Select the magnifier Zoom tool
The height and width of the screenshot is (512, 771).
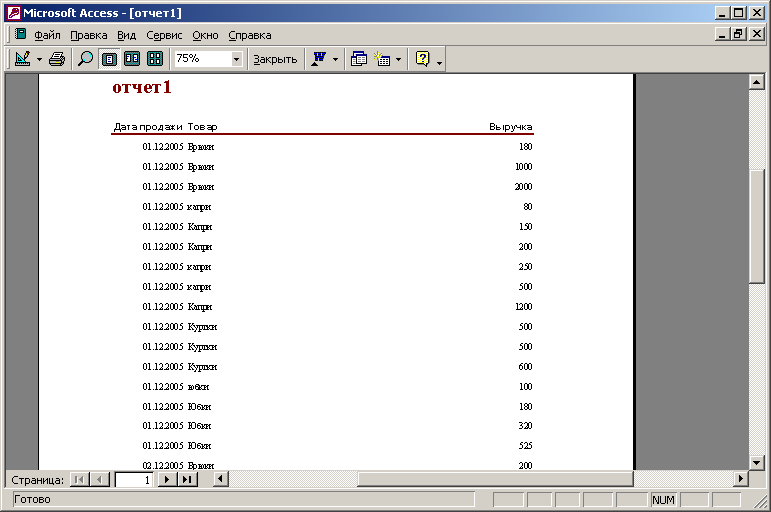click(86, 59)
